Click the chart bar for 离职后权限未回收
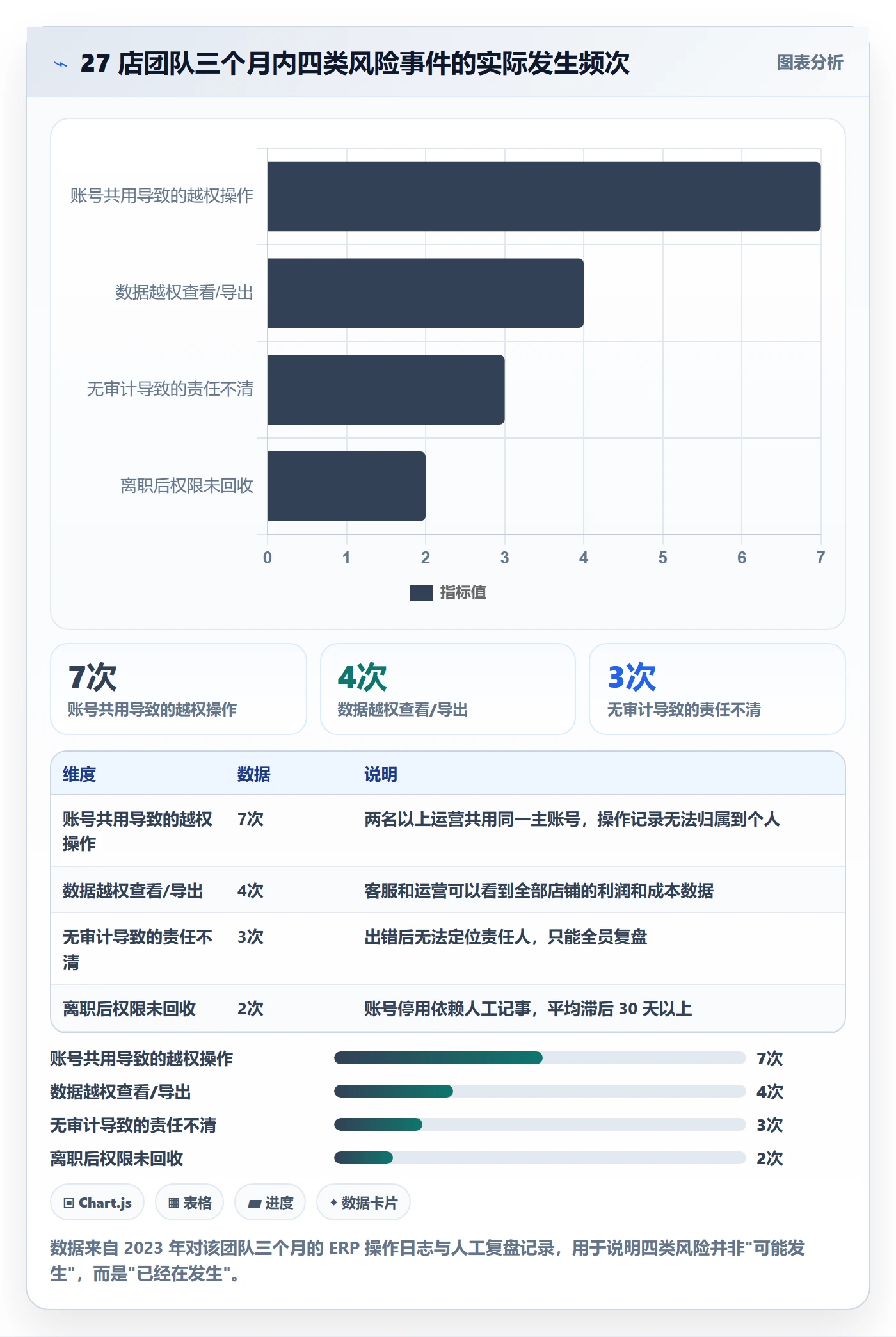The height and width of the screenshot is (1337, 896). coord(346,486)
